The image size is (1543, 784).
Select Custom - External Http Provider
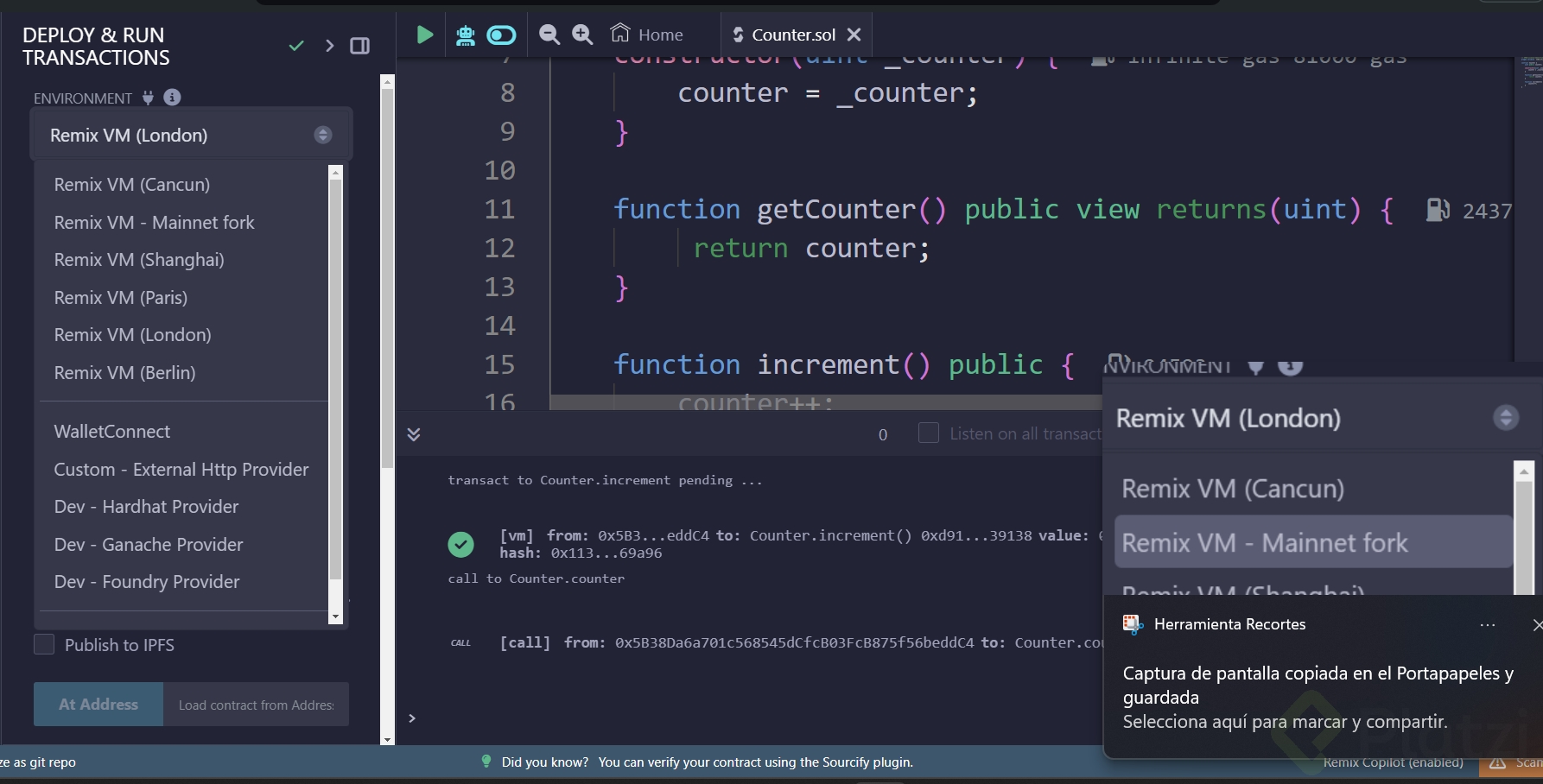[181, 470]
